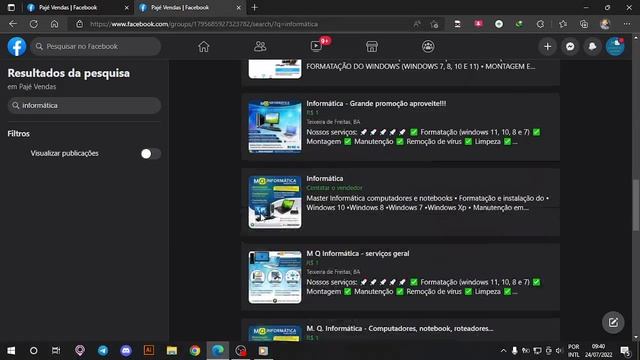Open the tab actions menu icon
The height and width of the screenshot is (360, 640).
[11, 7]
